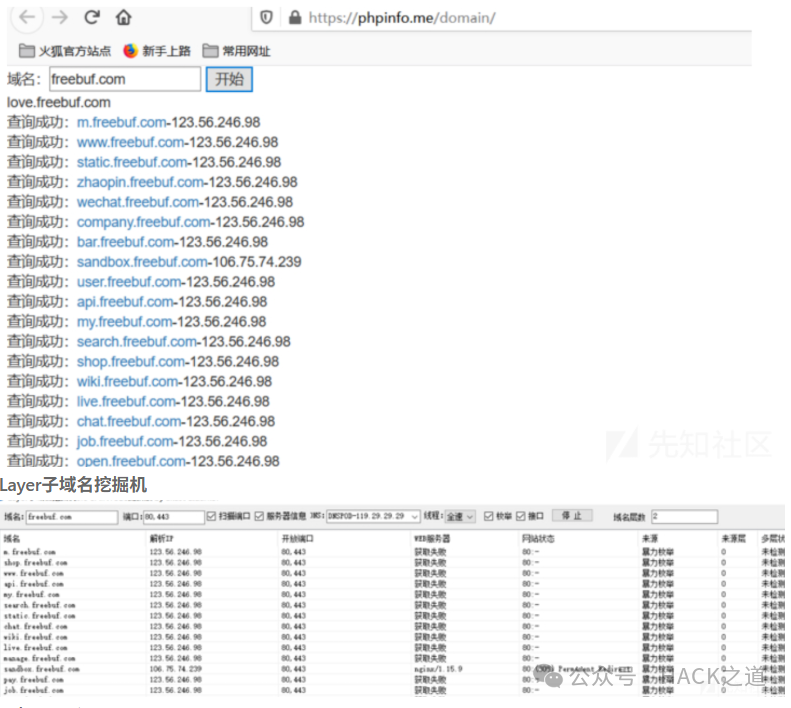Click the 域名 input with freebuf.com

click(x=125, y=79)
